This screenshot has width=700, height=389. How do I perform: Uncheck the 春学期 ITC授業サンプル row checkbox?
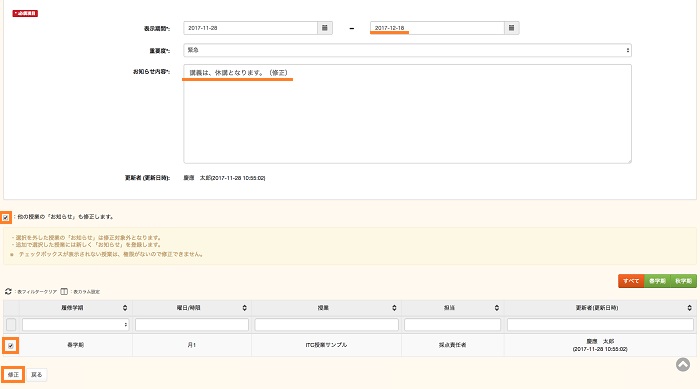click(11, 346)
